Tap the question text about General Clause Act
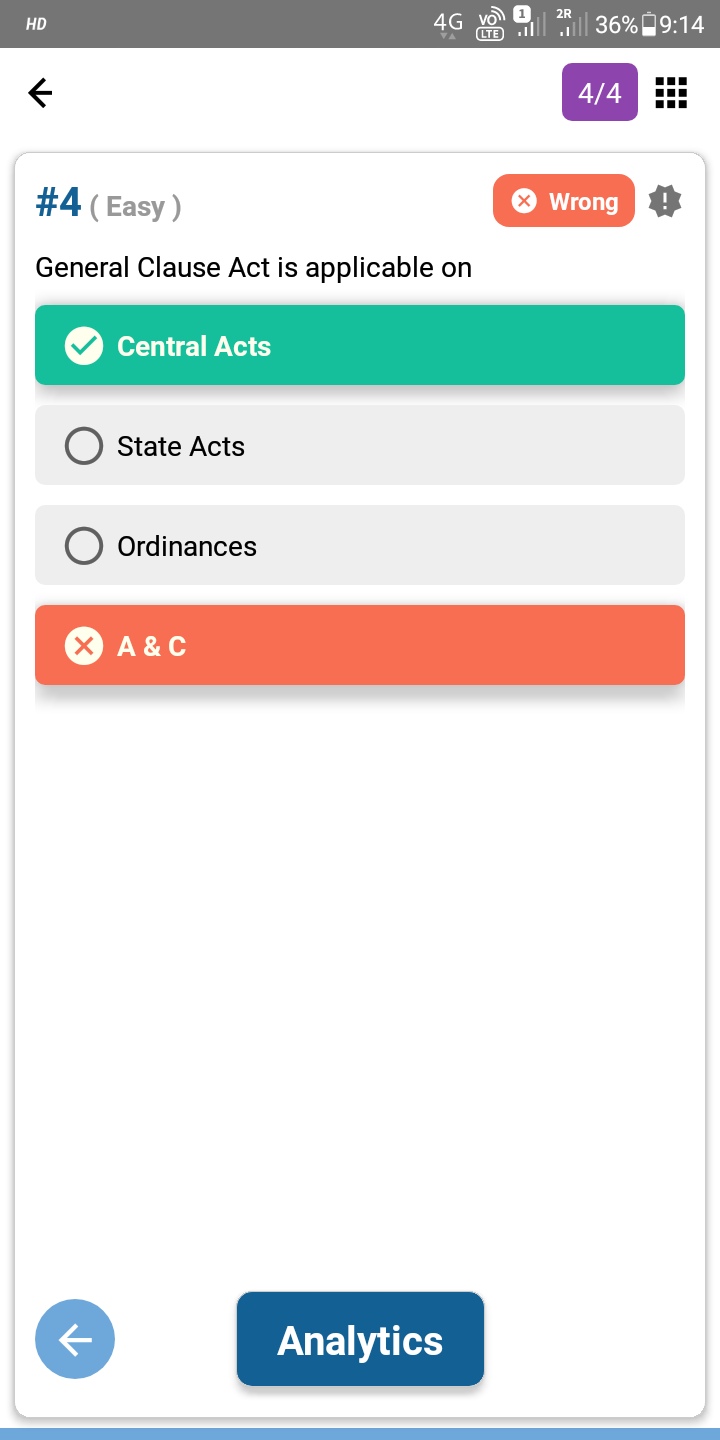 [x=253, y=268]
